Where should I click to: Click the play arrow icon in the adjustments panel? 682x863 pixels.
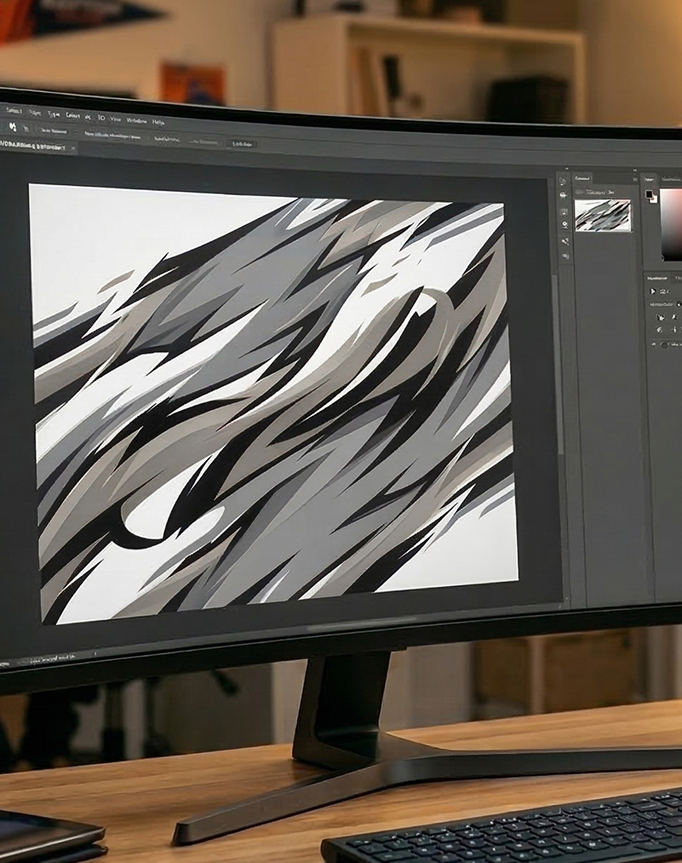coord(653,291)
